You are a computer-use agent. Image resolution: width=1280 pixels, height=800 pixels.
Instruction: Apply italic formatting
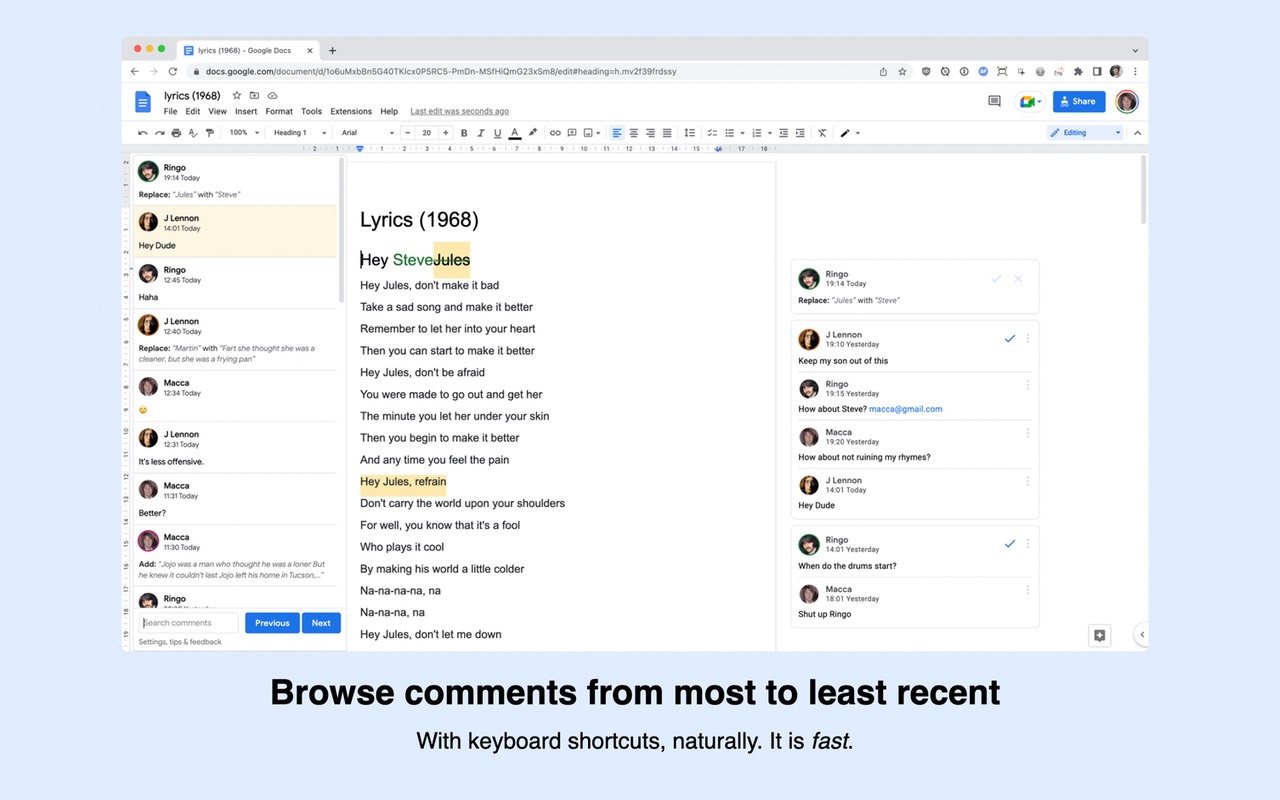pyautogui.click(x=481, y=133)
